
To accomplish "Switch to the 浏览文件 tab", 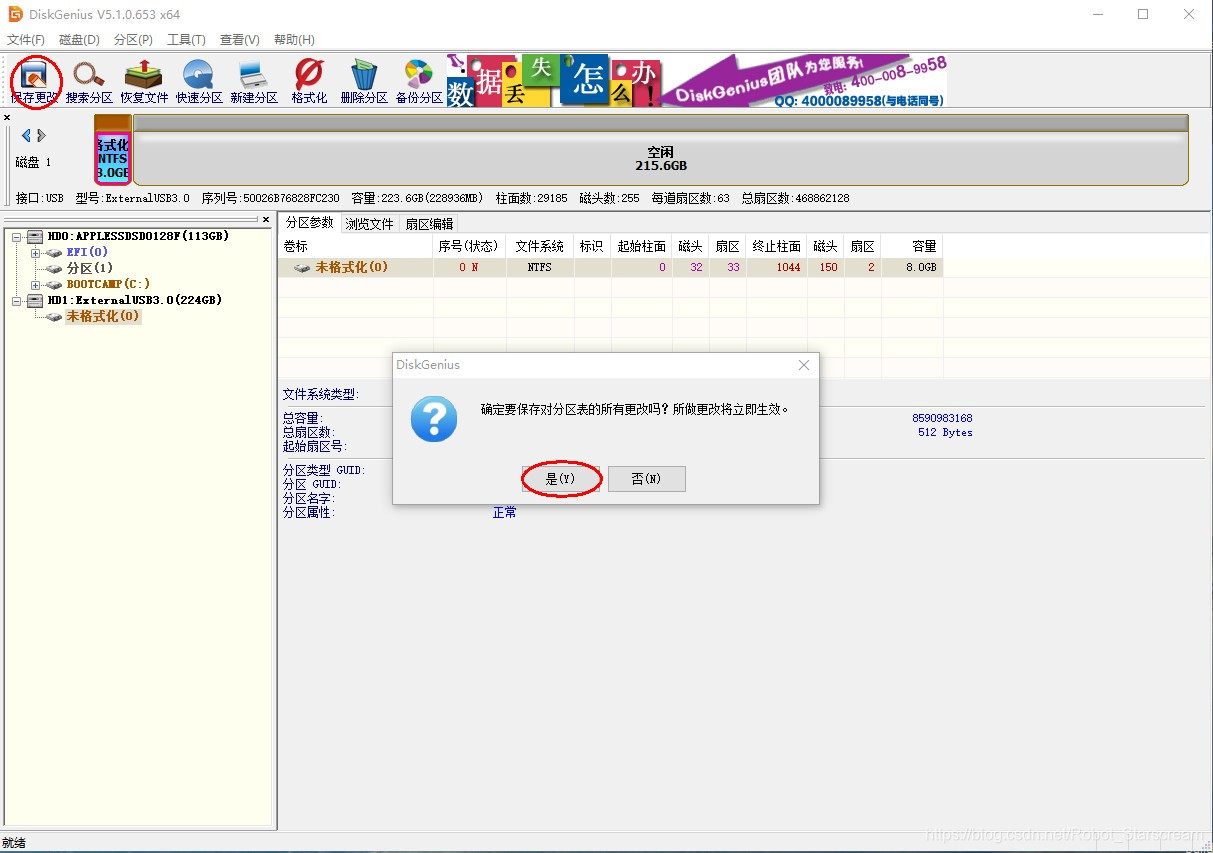I will point(370,224).
